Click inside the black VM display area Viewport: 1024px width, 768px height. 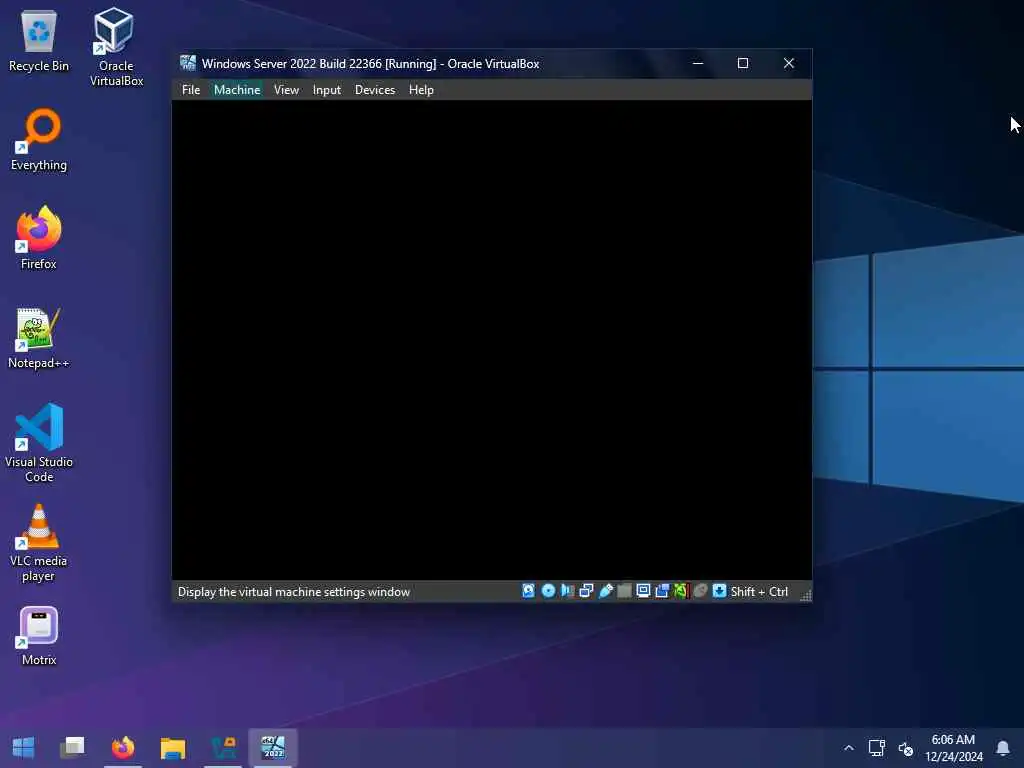(492, 340)
